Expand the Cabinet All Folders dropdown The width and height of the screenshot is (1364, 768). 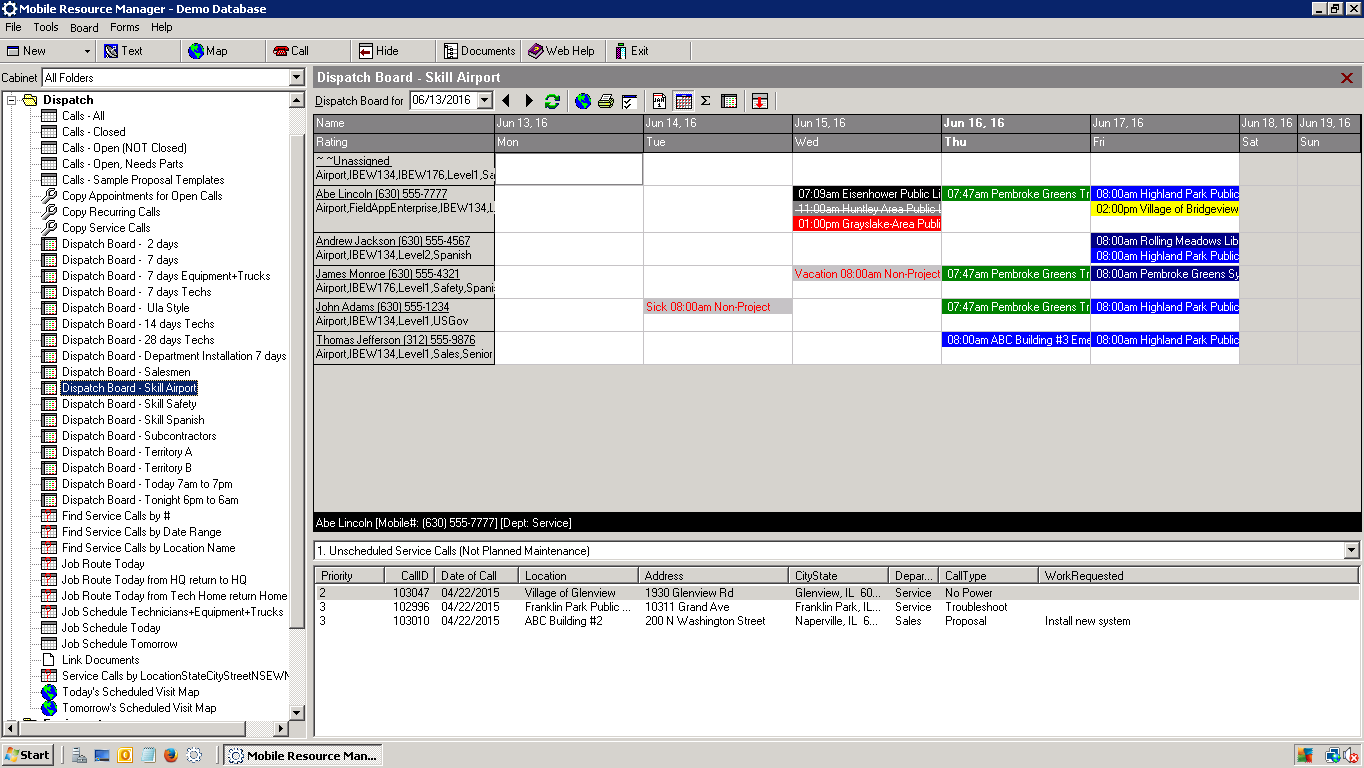[296, 78]
